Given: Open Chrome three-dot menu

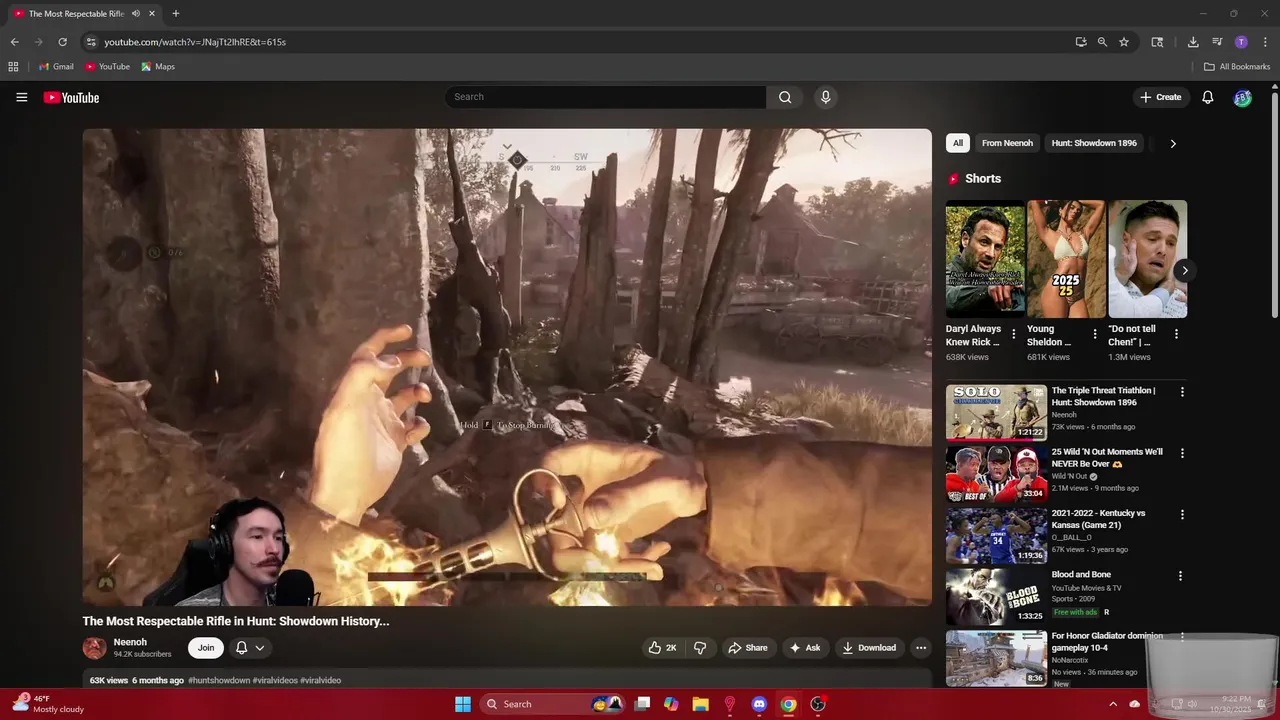Looking at the screenshot, I should point(1265,42).
